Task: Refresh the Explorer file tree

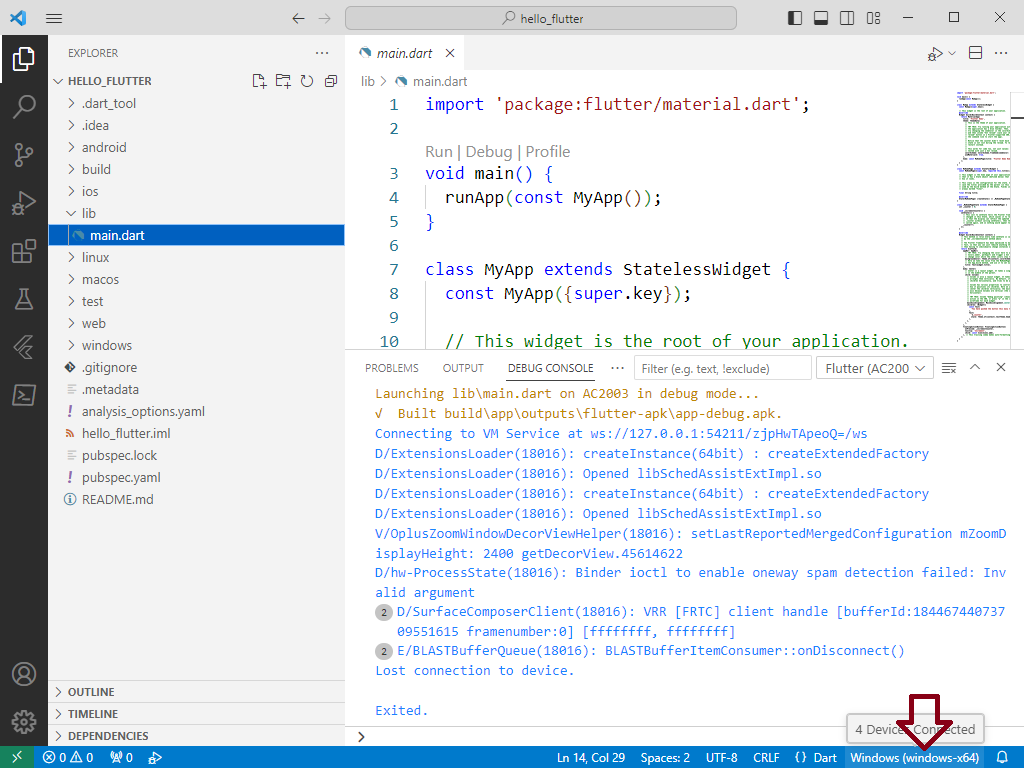Action: click(307, 81)
